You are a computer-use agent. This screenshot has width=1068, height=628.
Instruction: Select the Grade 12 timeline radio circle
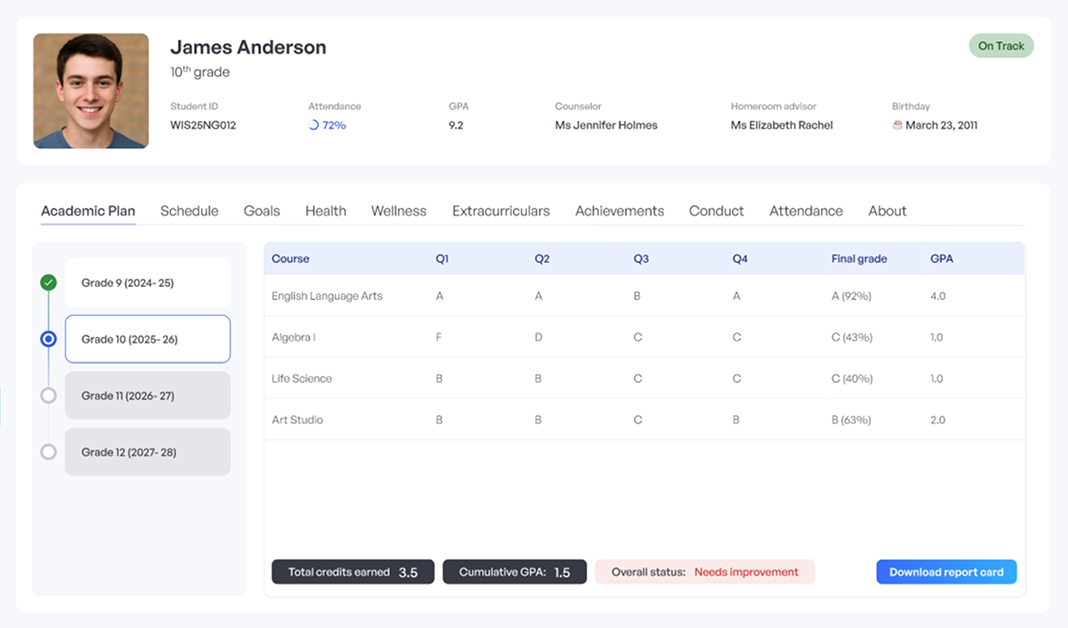pyautogui.click(x=48, y=452)
